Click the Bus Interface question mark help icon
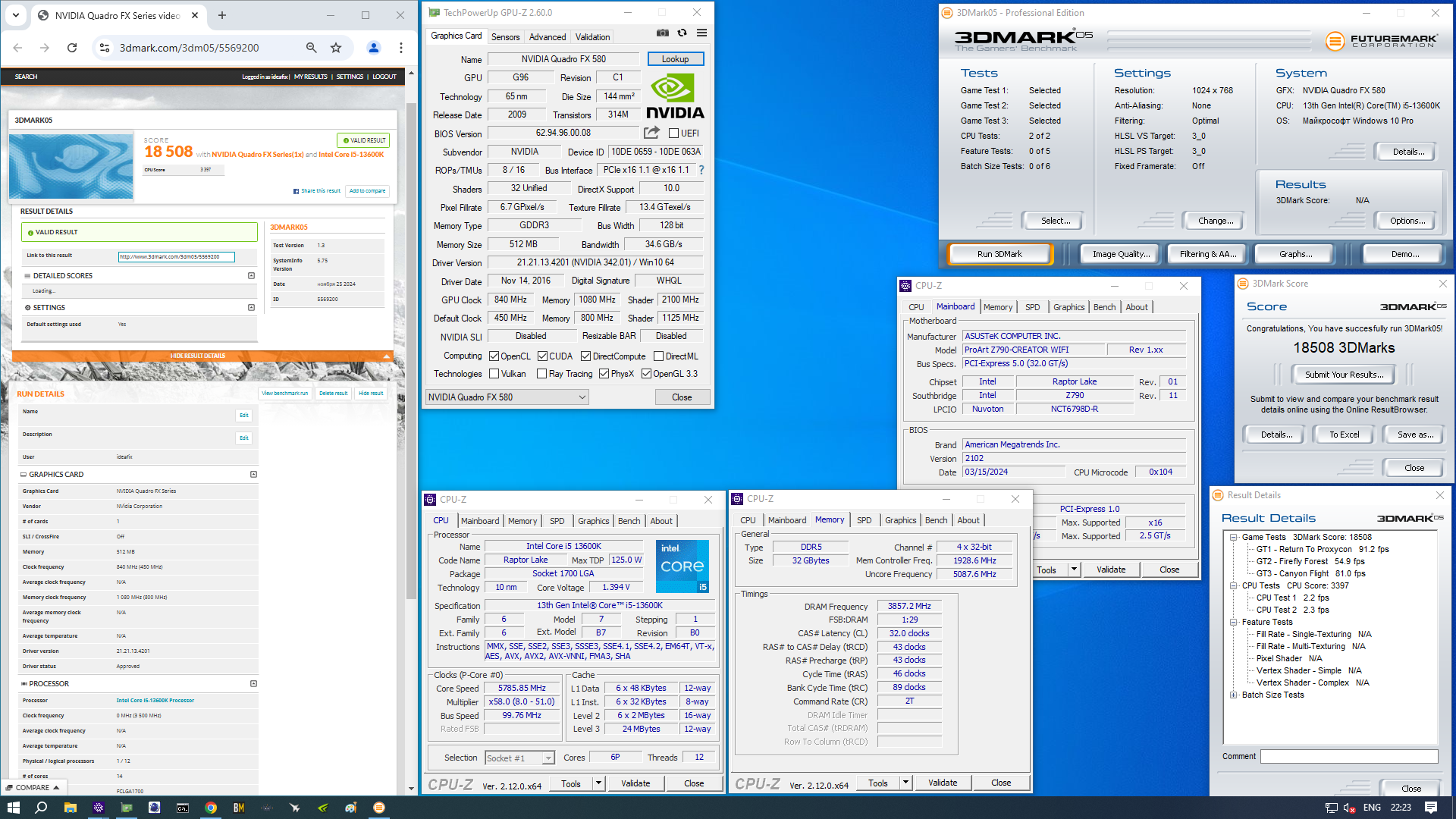Image resolution: width=1456 pixels, height=819 pixels. 701,170
